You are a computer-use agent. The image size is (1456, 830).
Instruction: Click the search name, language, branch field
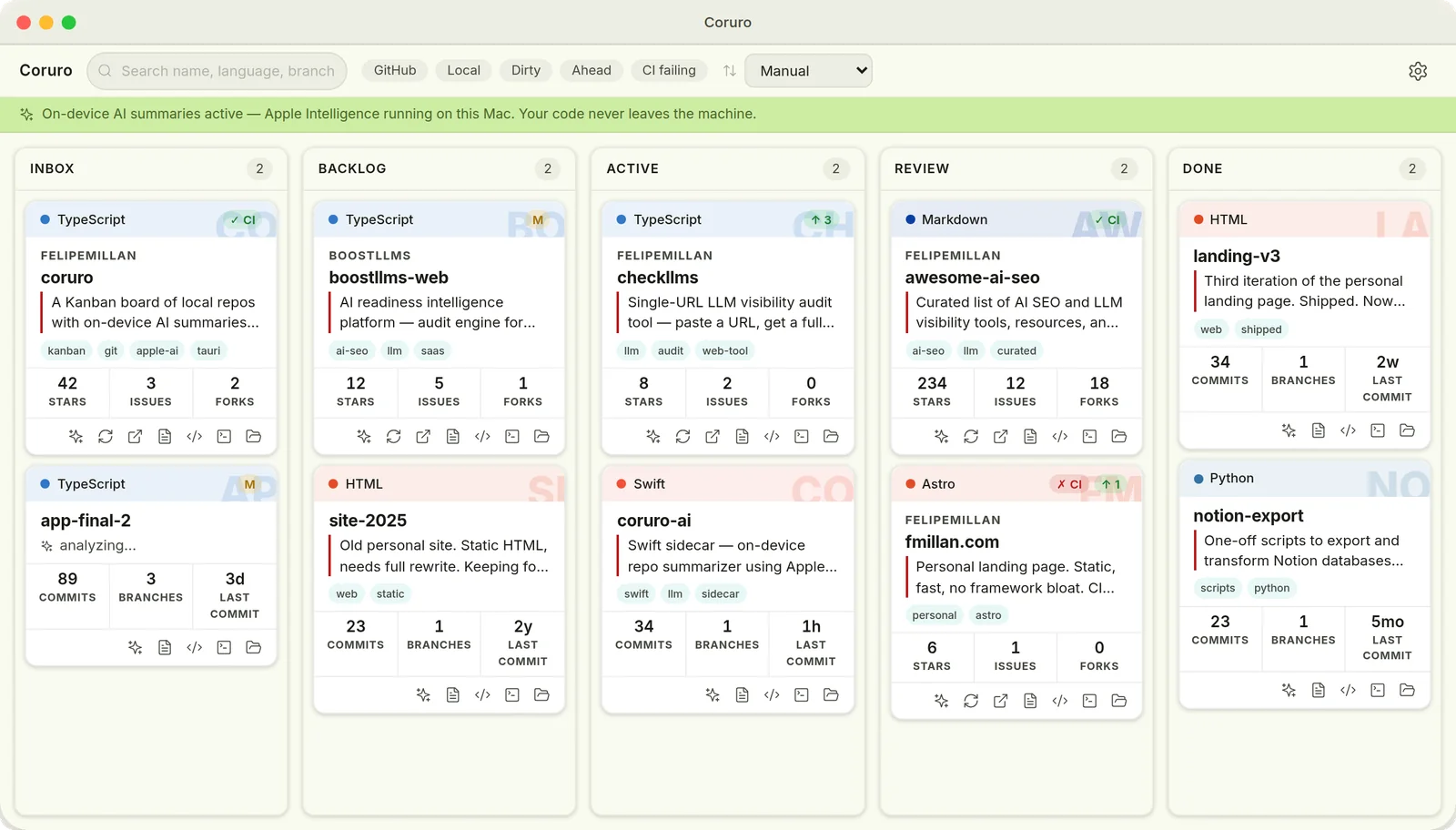217,71
